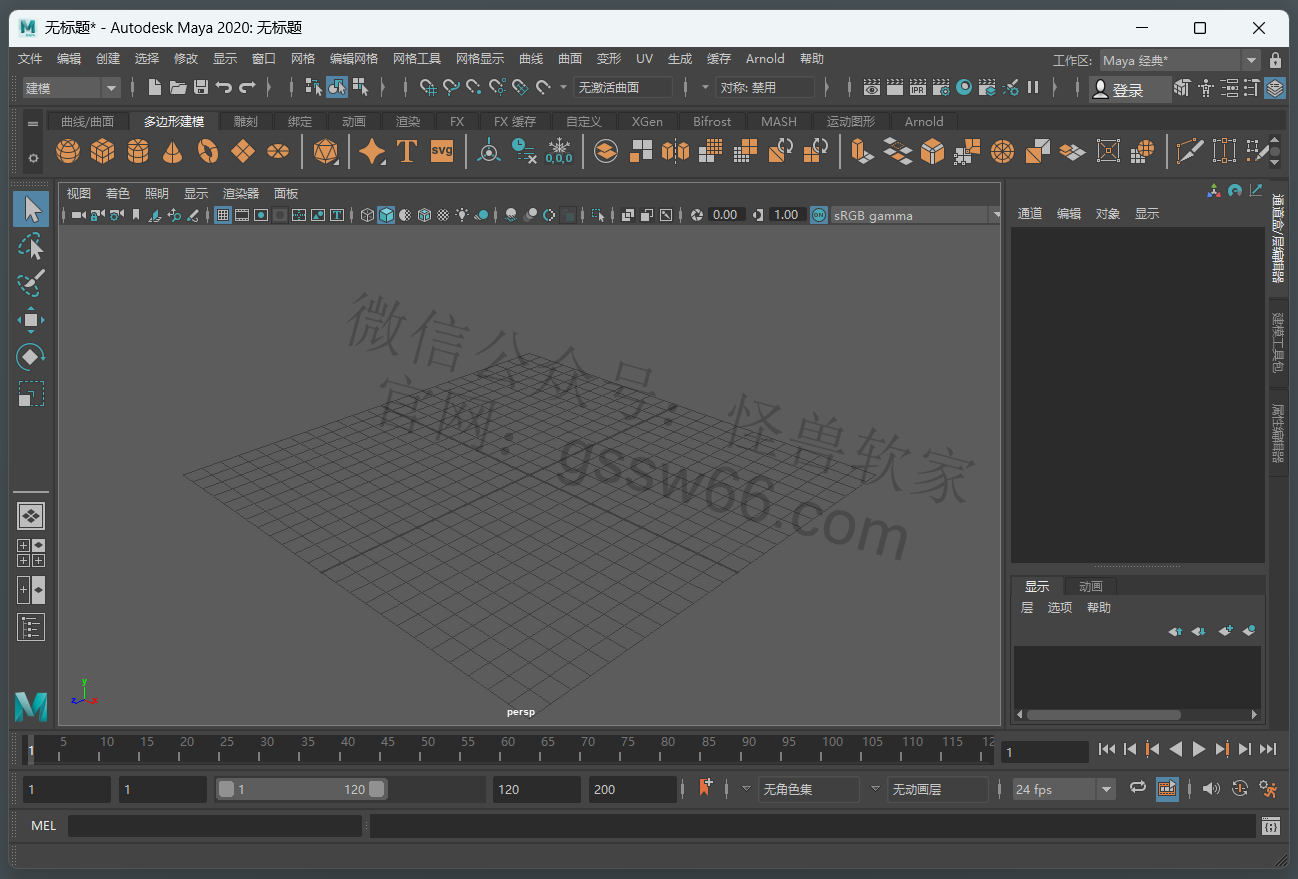
Task: Click the IPR render icon
Action: tap(917, 88)
